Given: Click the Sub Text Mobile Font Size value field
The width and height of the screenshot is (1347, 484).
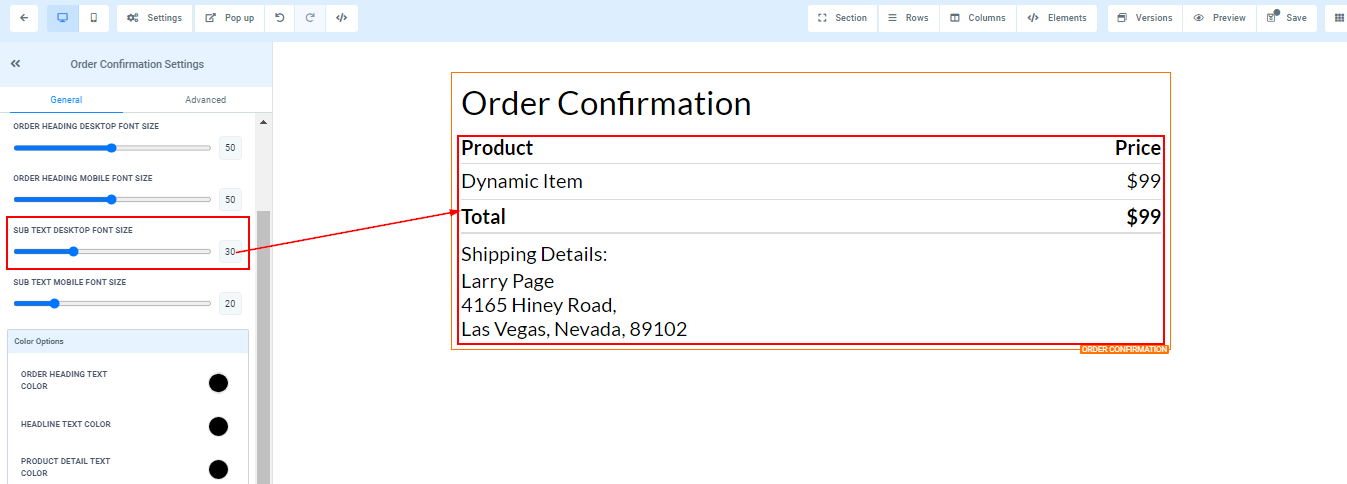Looking at the screenshot, I should coord(230,304).
